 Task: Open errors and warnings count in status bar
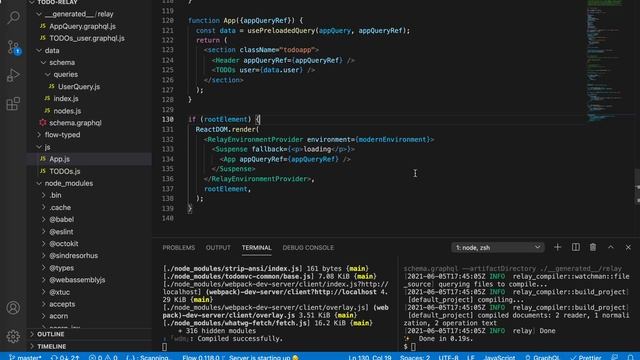103,357
